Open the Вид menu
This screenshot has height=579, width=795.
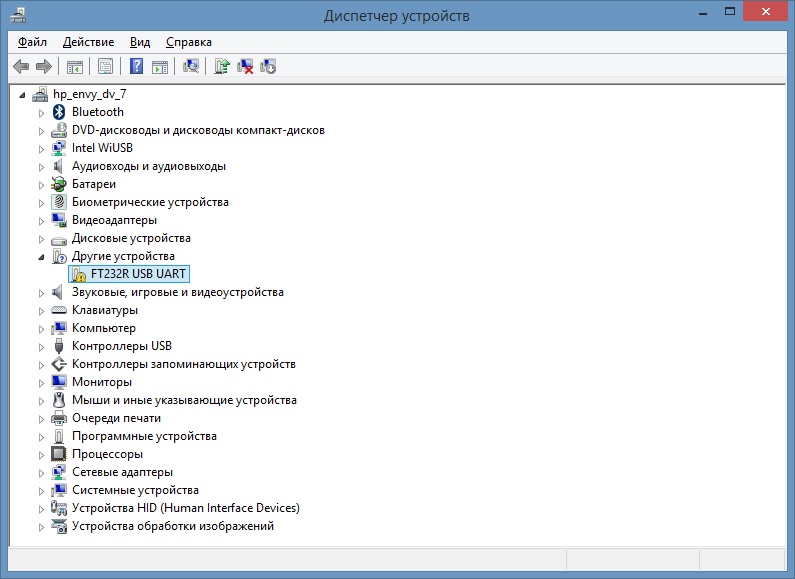click(x=140, y=42)
